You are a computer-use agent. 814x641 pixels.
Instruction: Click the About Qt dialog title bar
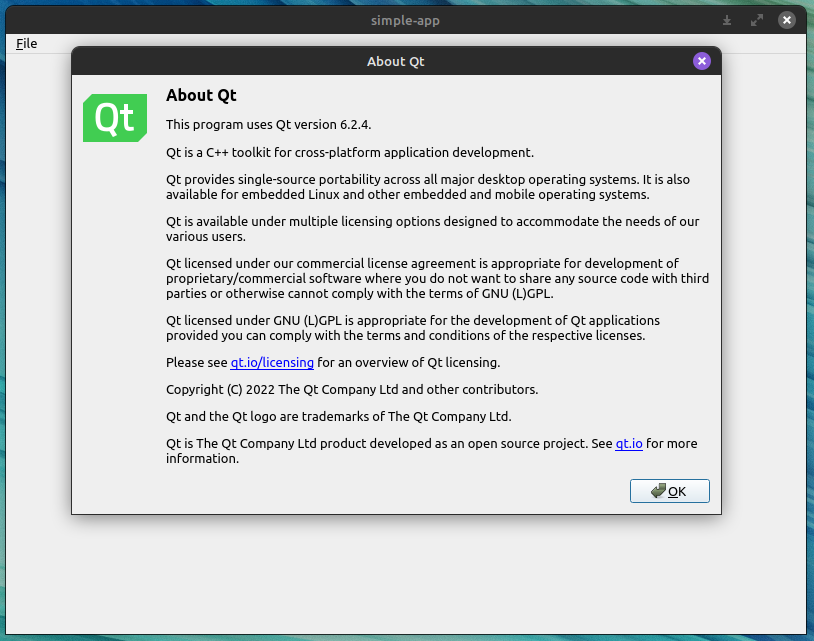396,61
